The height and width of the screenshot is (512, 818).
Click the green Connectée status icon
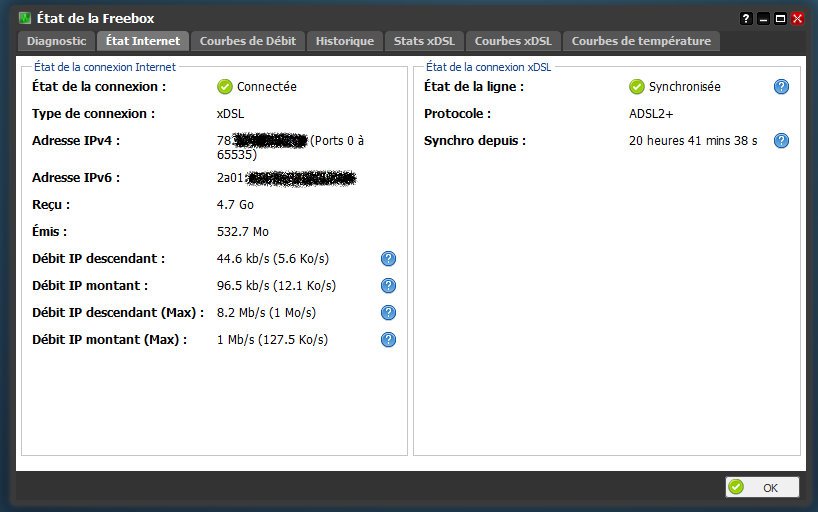click(225, 87)
